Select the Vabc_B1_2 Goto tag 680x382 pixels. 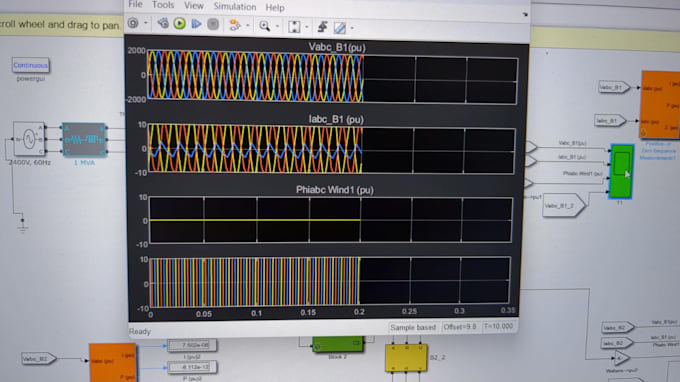point(564,206)
